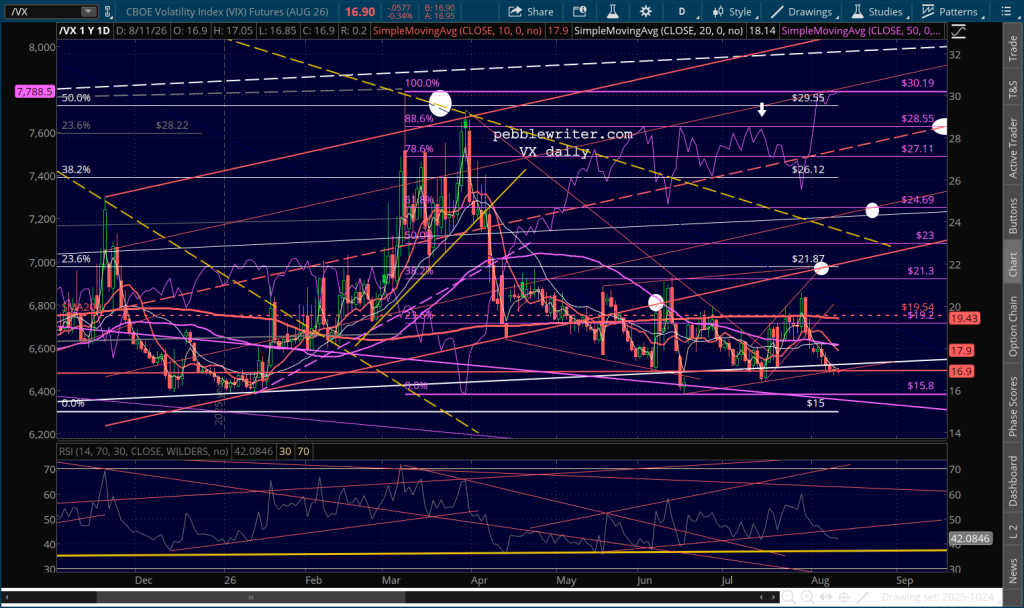Click the flask (thinkScript lab) icon

[612, 12]
